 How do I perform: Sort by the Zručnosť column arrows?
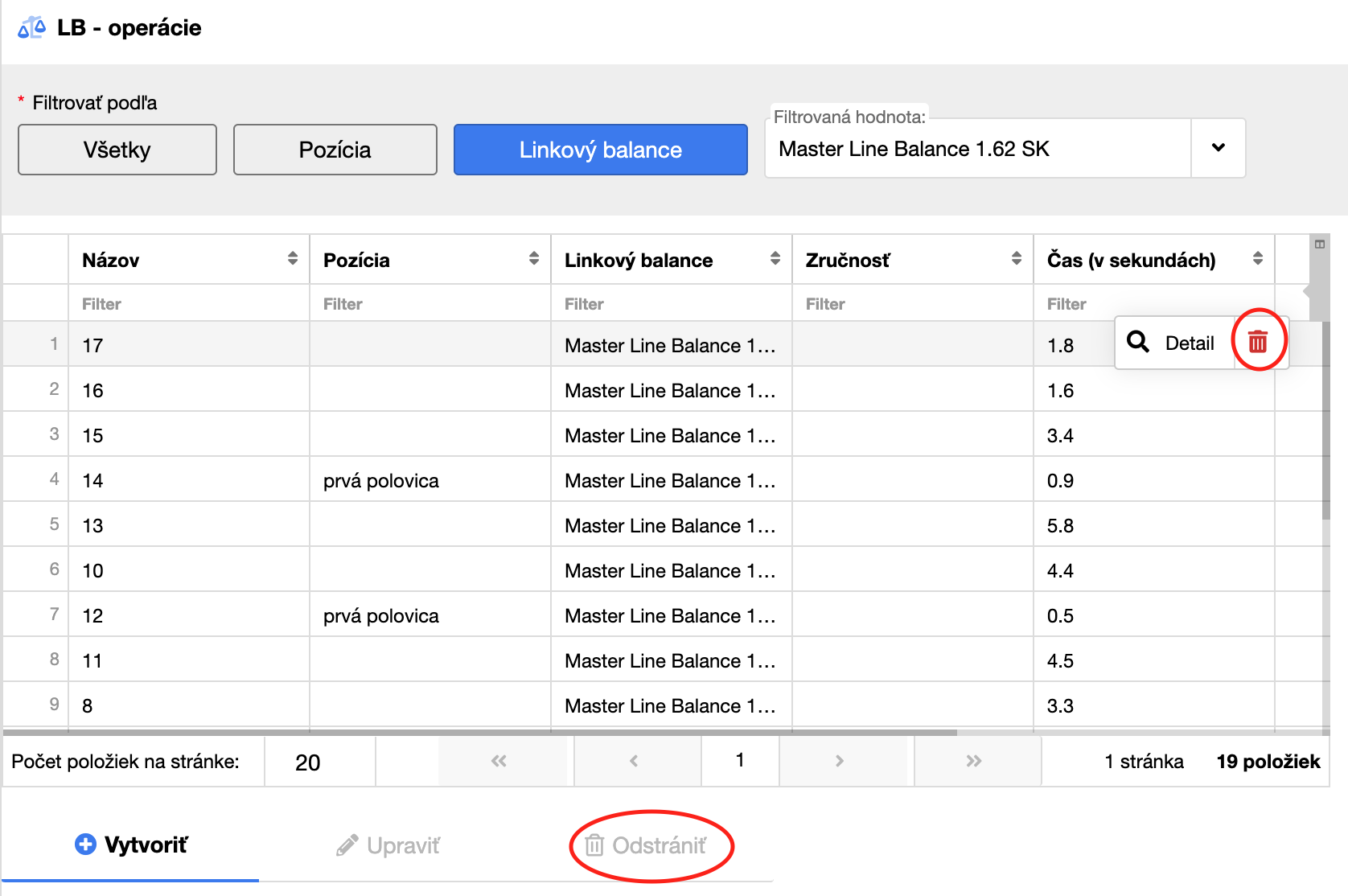[x=1017, y=258]
